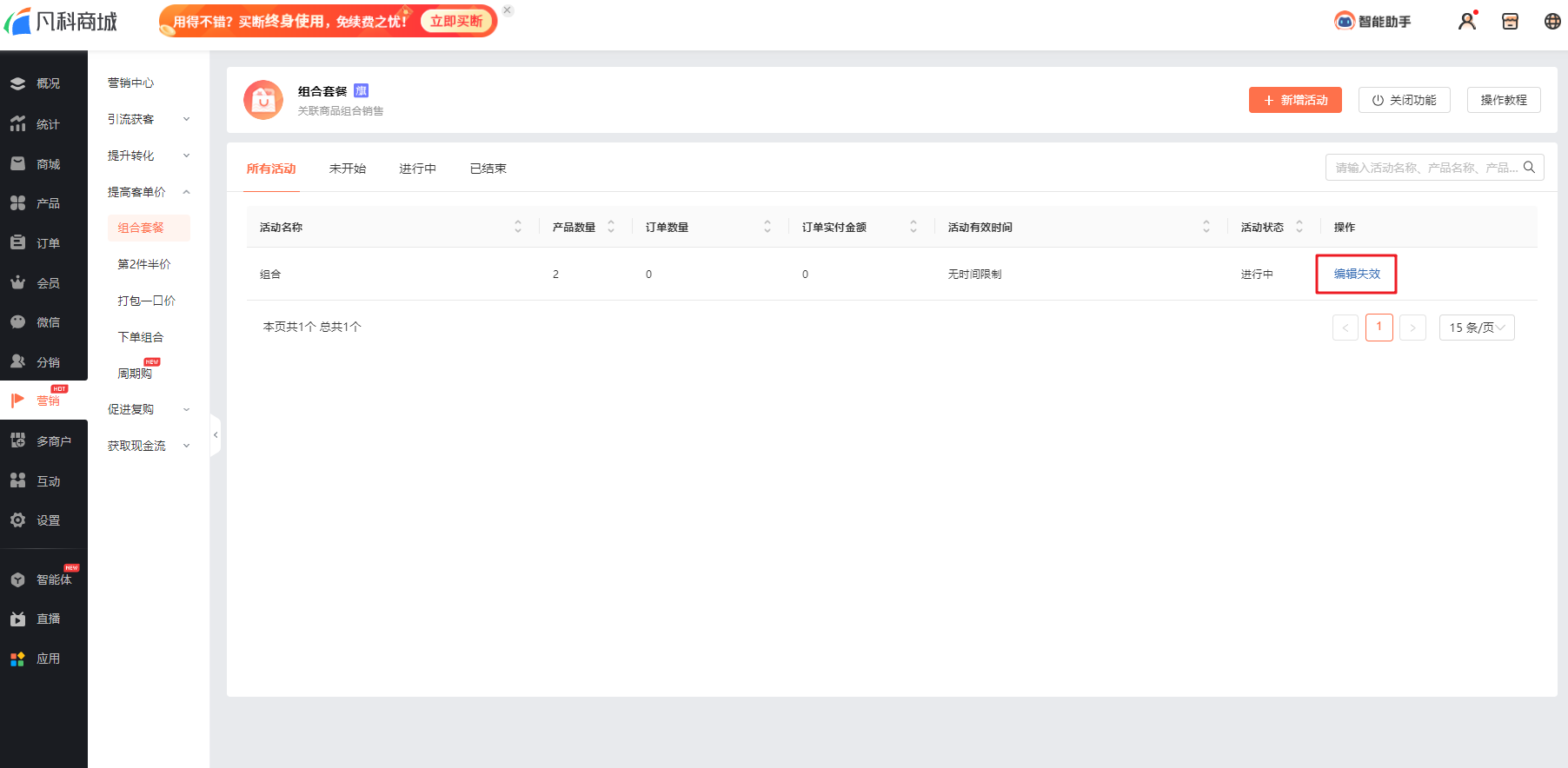Select 组合套餐 in the side menu
Image resolution: width=1568 pixels, height=768 pixels.
click(x=149, y=228)
